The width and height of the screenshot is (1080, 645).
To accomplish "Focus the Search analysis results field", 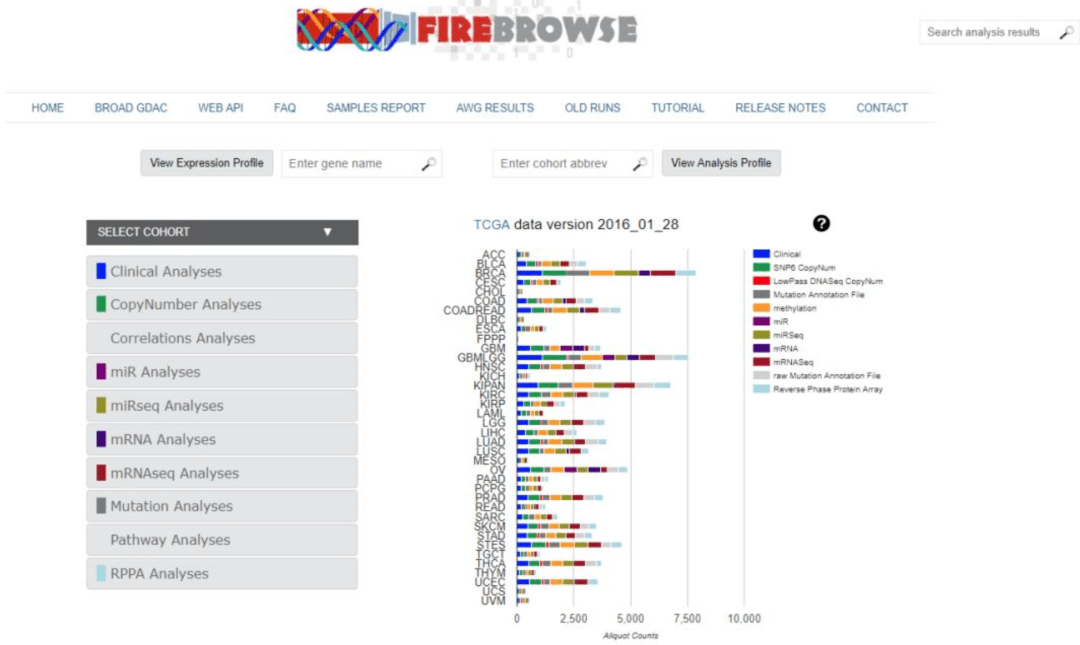I will point(999,32).
